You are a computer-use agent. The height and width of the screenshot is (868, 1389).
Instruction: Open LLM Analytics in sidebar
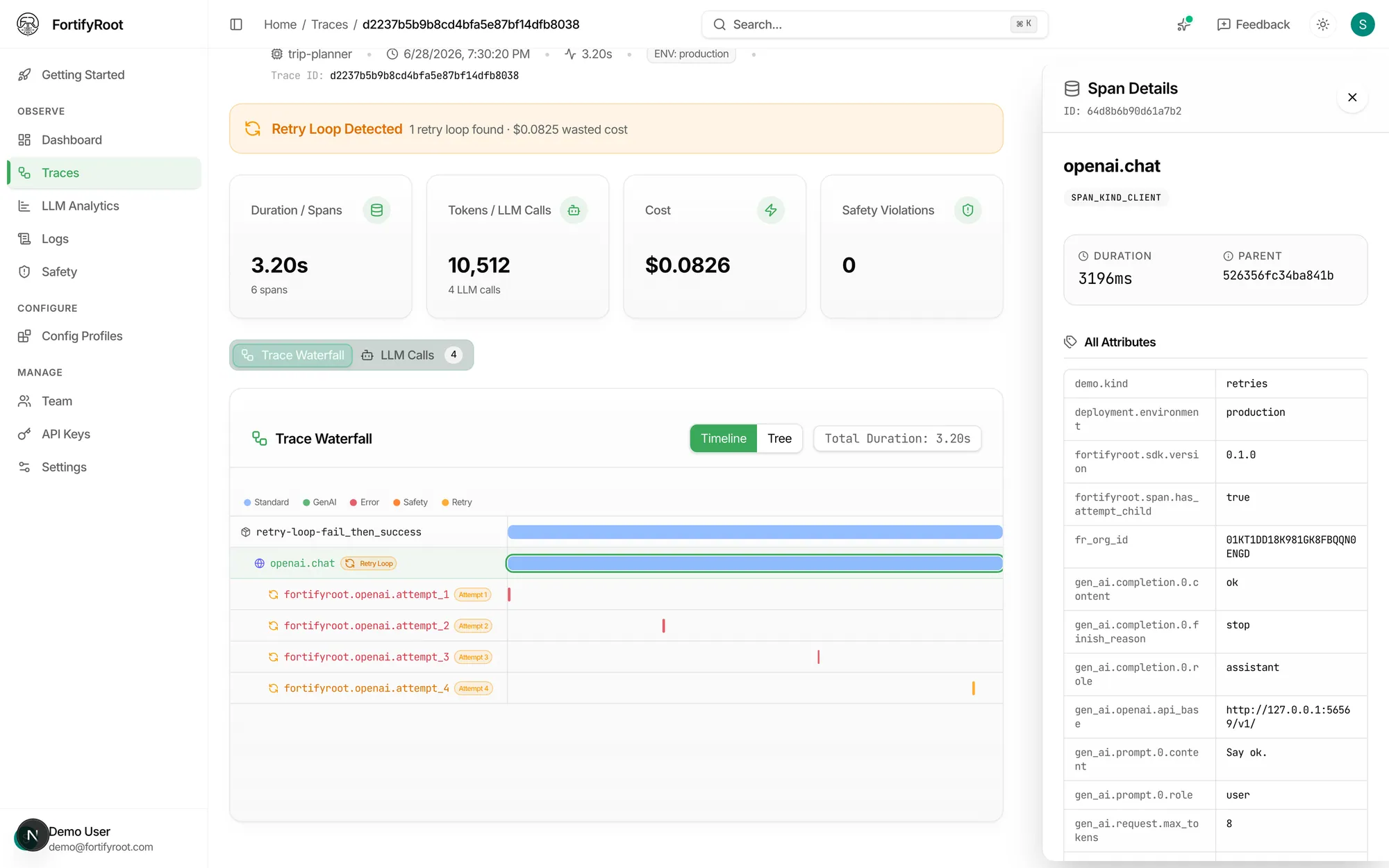104,206
